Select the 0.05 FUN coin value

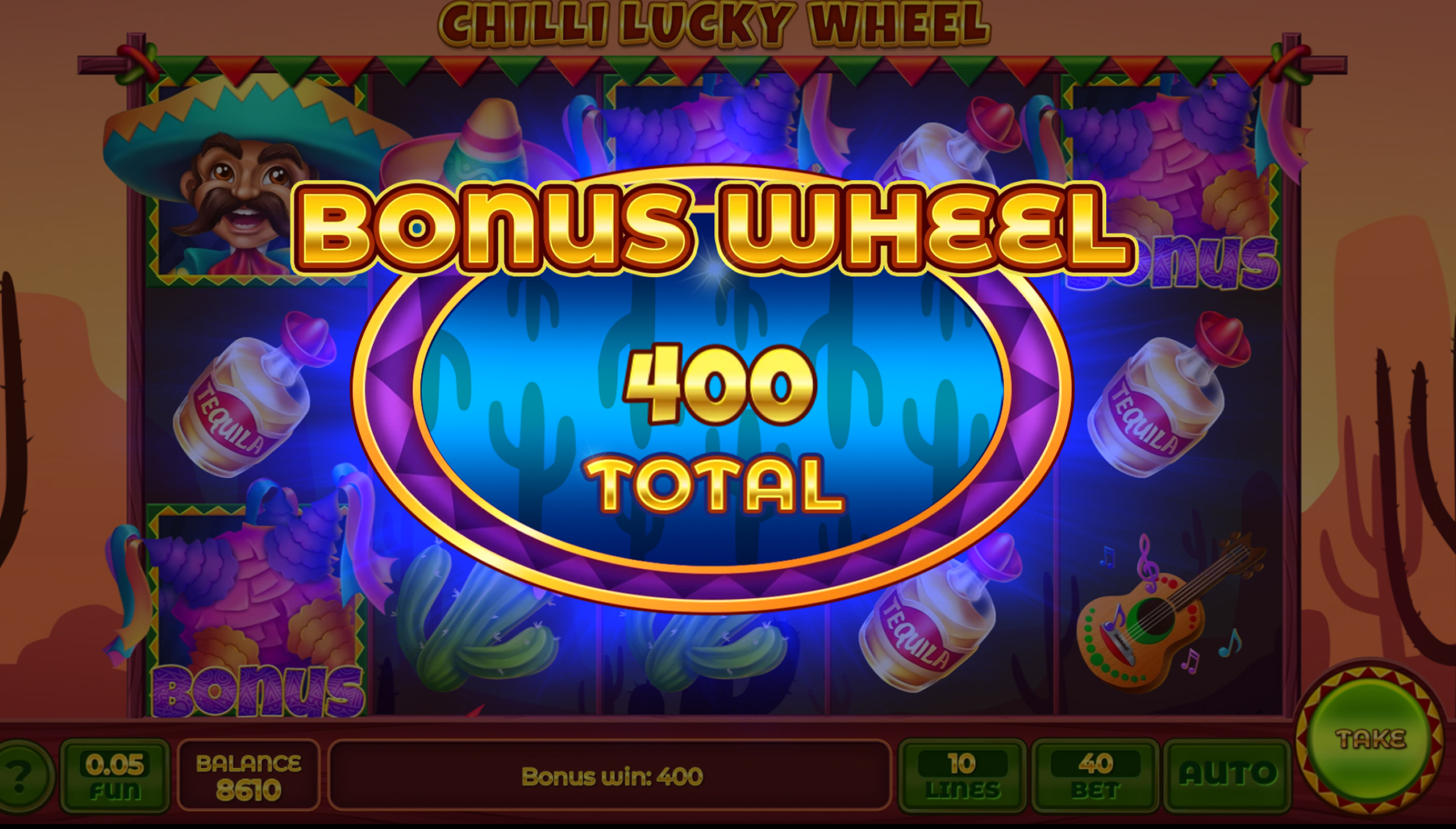tap(115, 775)
